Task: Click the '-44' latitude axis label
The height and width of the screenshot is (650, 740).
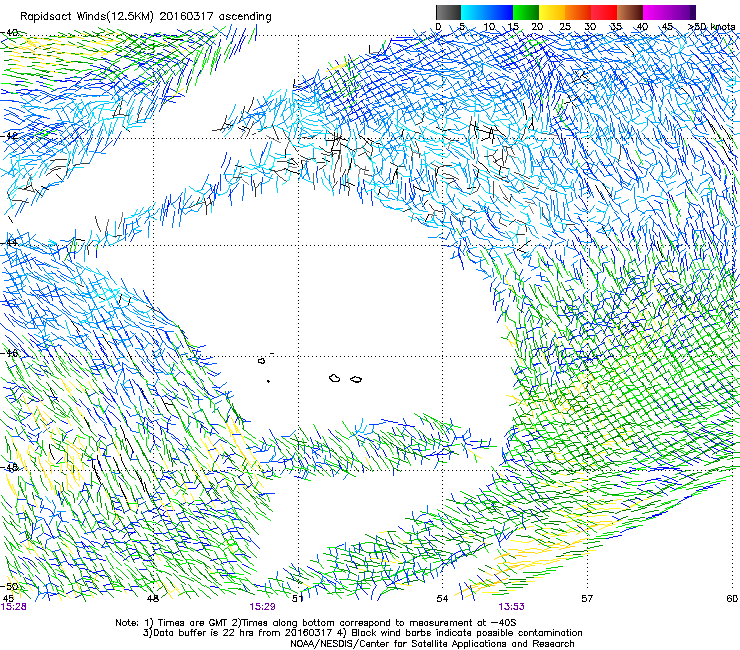Action: tap(10, 243)
